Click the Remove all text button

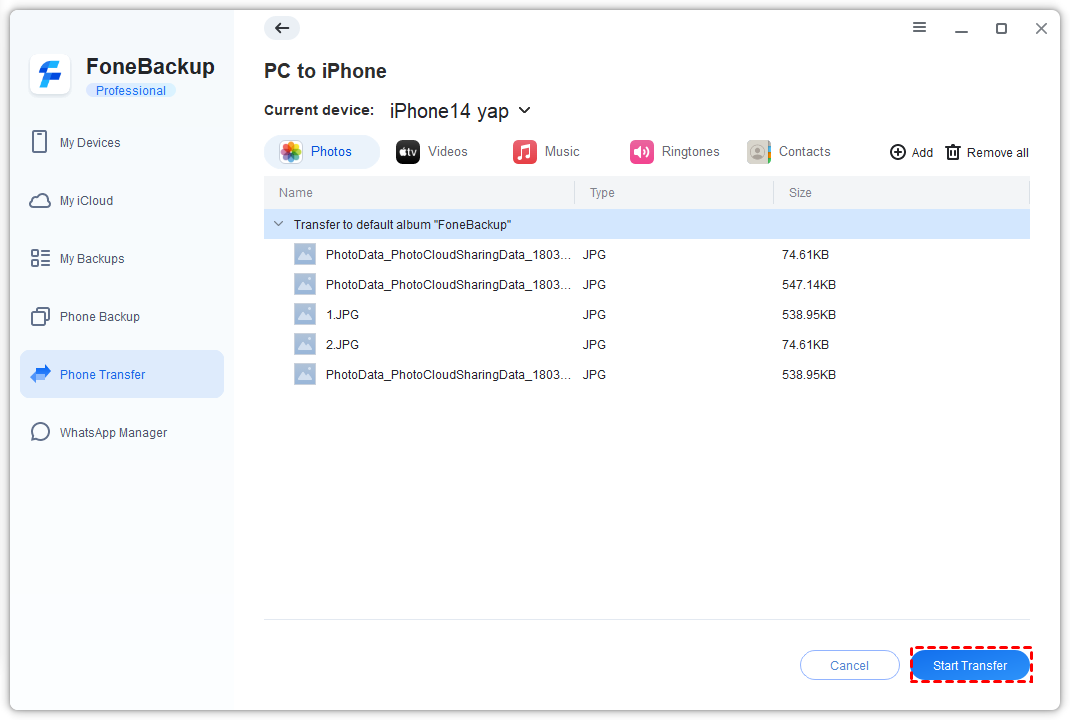(x=998, y=153)
